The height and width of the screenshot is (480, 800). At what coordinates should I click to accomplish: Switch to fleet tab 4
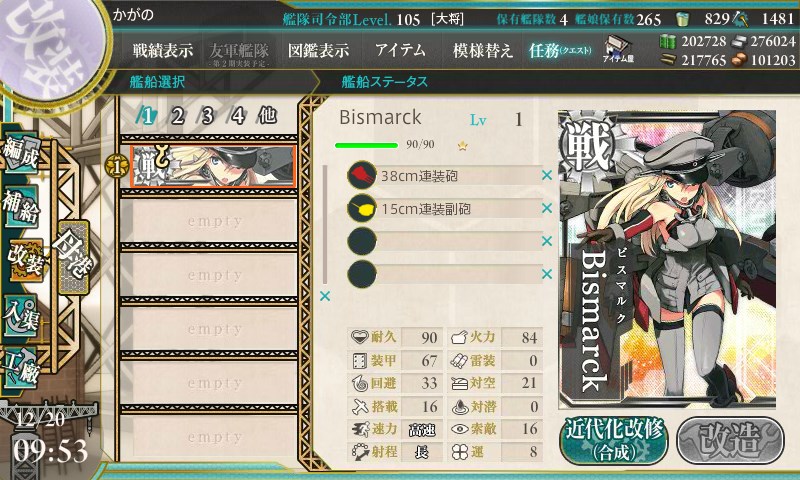tap(237, 116)
